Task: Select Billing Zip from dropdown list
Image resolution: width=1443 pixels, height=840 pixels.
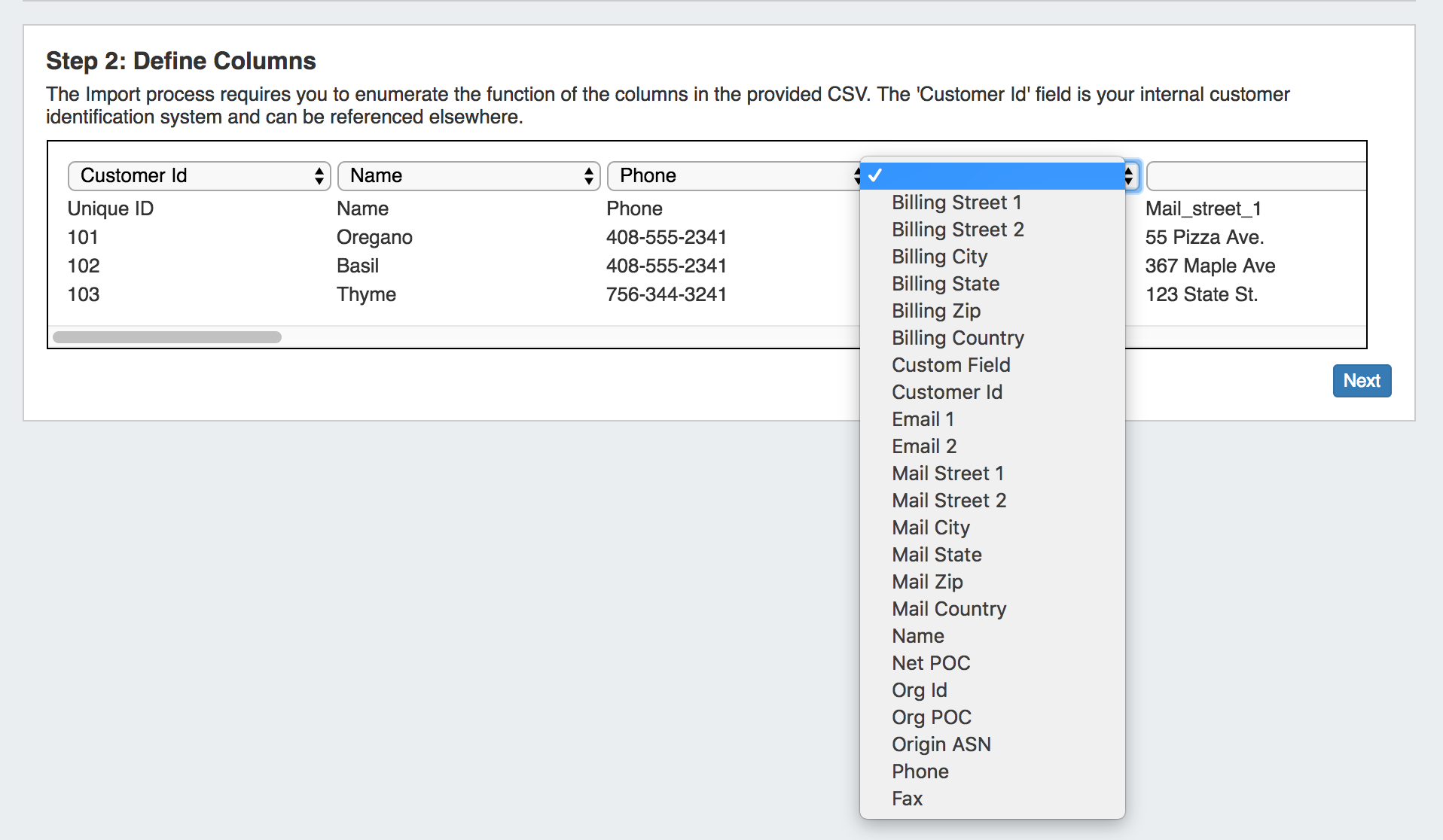Action: [936, 311]
